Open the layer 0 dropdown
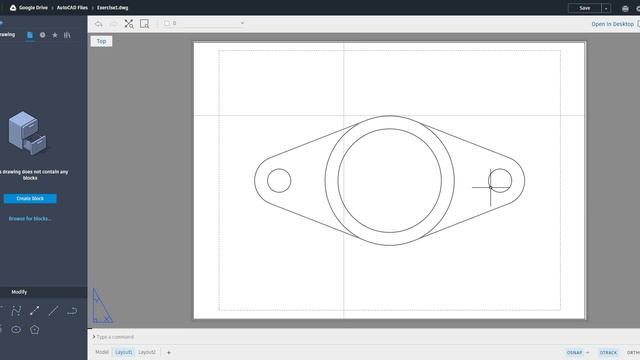The height and width of the screenshot is (360, 640). point(204,23)
